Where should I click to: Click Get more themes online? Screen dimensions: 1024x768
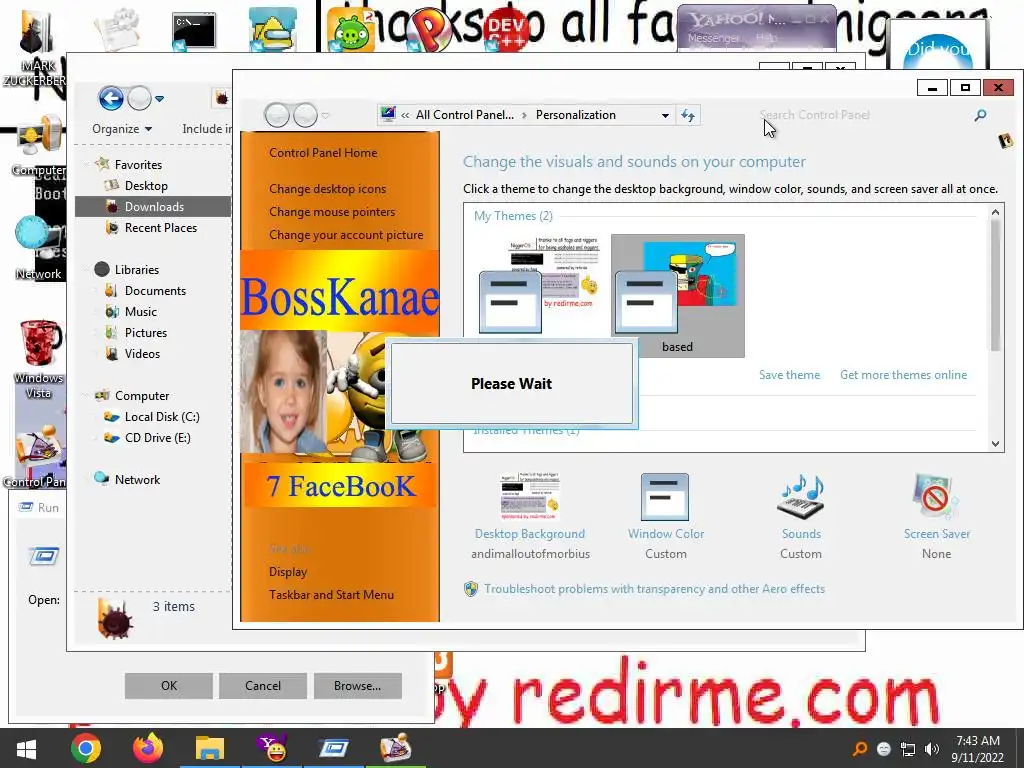click(903, 375)
